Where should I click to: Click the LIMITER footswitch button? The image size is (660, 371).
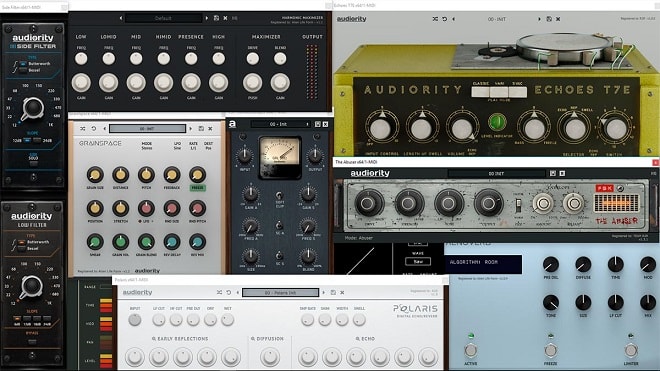(x=631, y=350)
